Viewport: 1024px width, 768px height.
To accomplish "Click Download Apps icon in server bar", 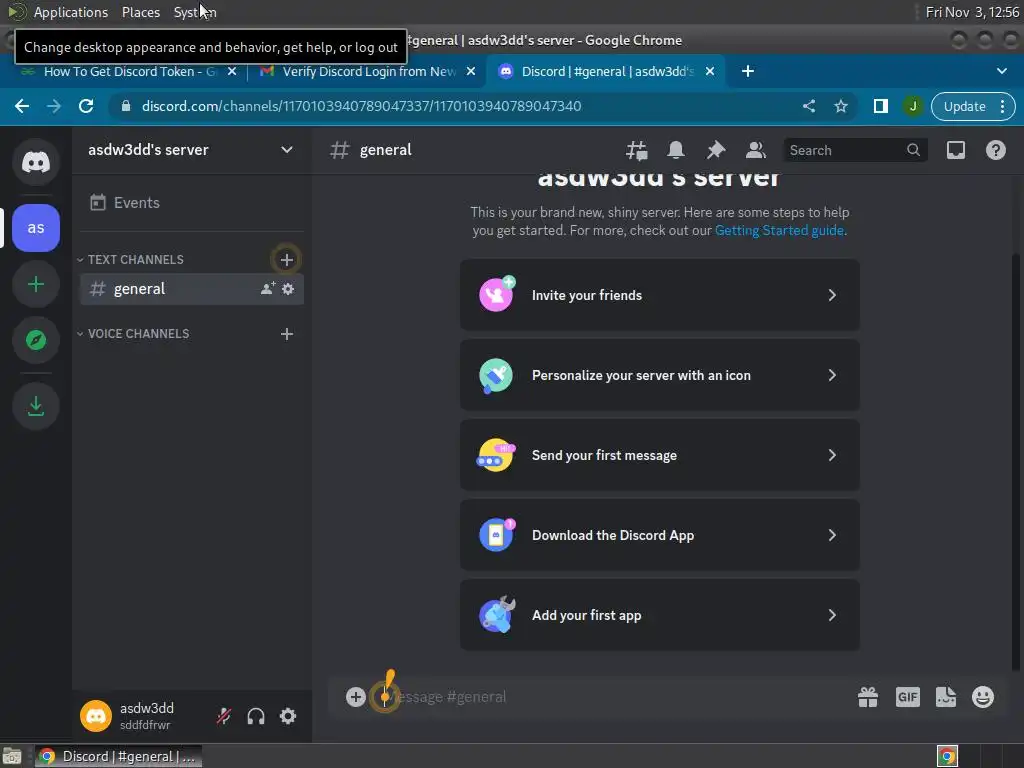I will pyautogui.click(x=36, y=406).
